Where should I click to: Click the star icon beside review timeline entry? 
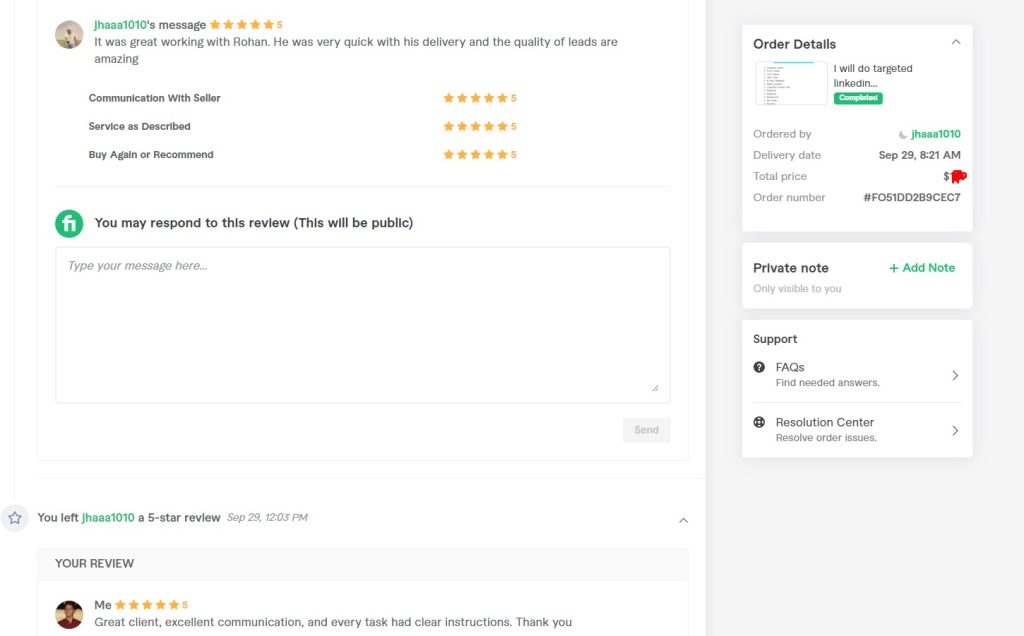tap(14, 518)
